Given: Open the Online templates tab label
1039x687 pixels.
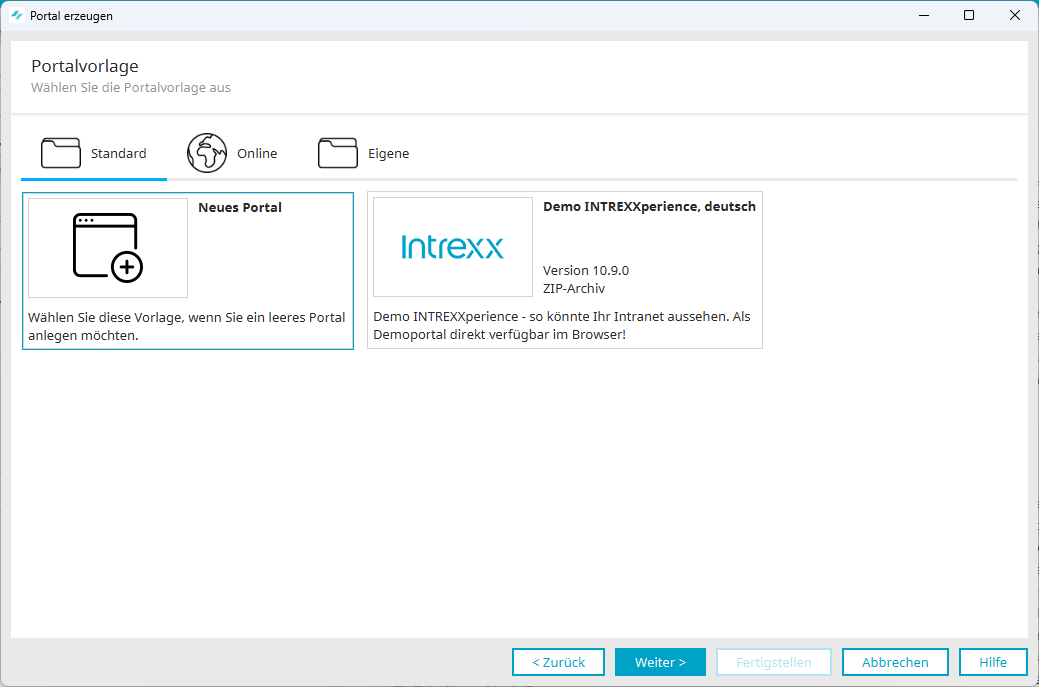Looking at the screenshot, I should coord(257,154).
